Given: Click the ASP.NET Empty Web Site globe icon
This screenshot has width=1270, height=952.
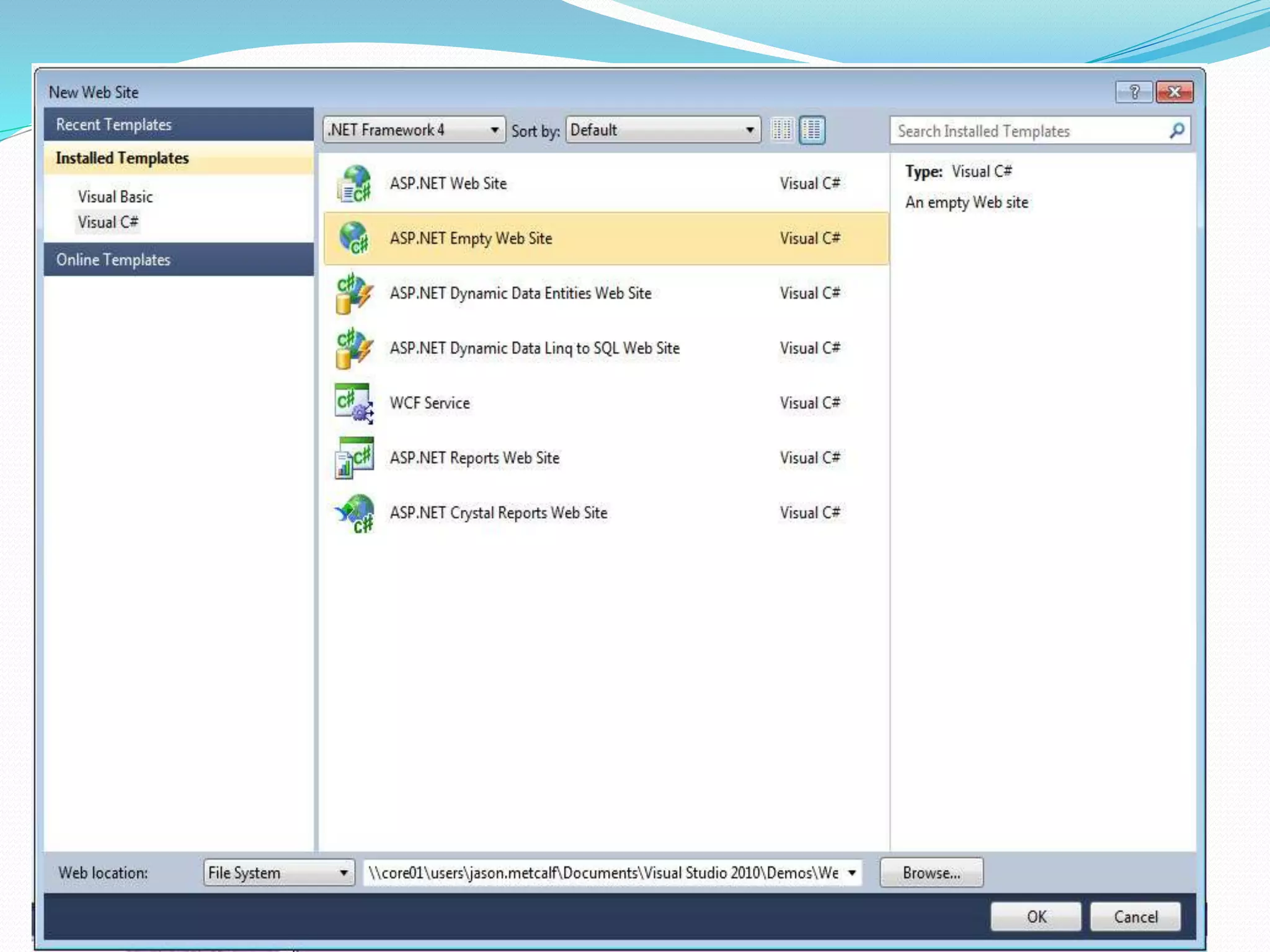Looking at the screenshot, I should (354, 239).
